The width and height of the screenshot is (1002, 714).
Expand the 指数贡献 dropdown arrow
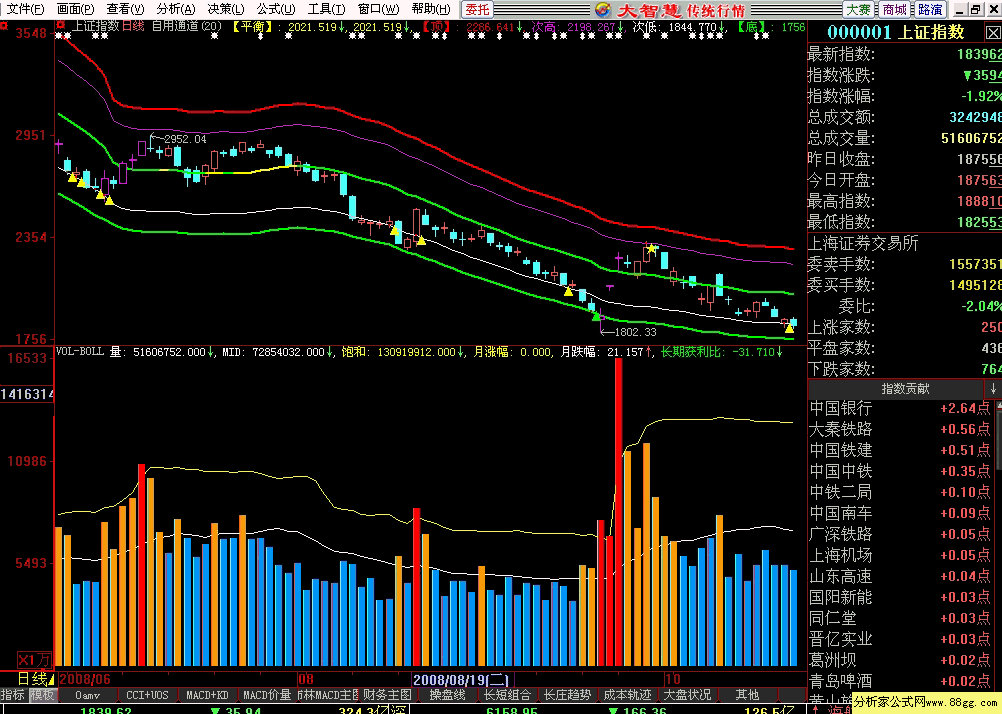[x=992, y=389]
